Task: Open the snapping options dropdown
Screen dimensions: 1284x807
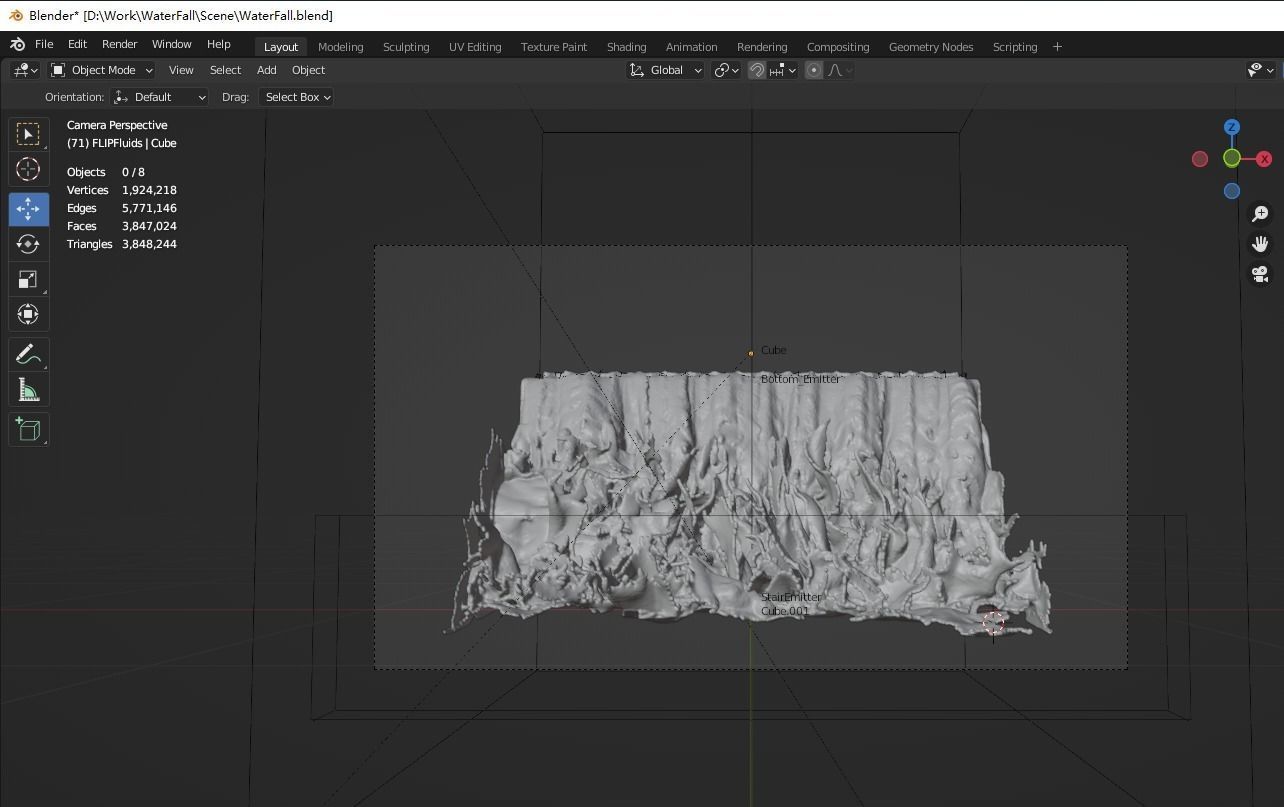Action: [783, 70]
